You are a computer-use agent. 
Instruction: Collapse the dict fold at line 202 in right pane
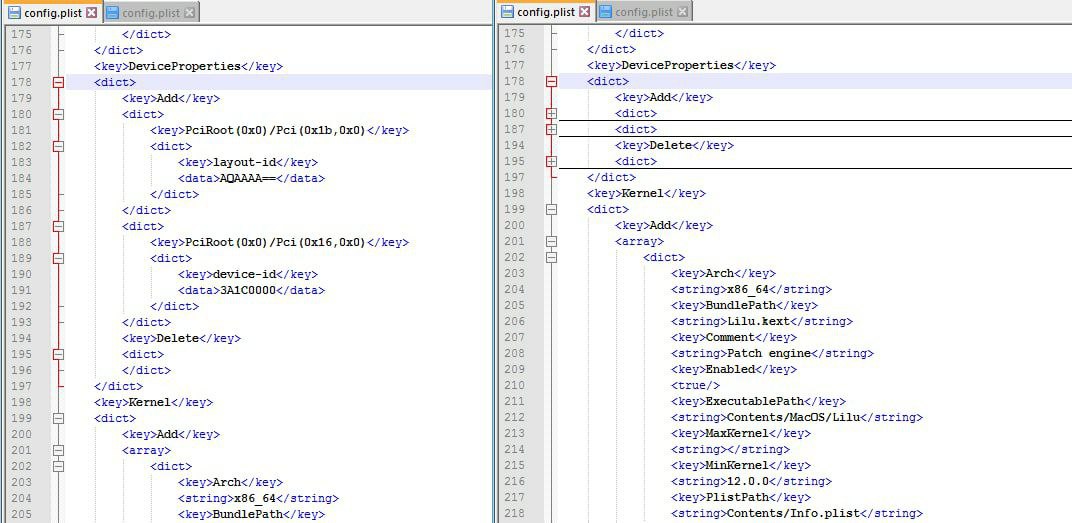552,257
